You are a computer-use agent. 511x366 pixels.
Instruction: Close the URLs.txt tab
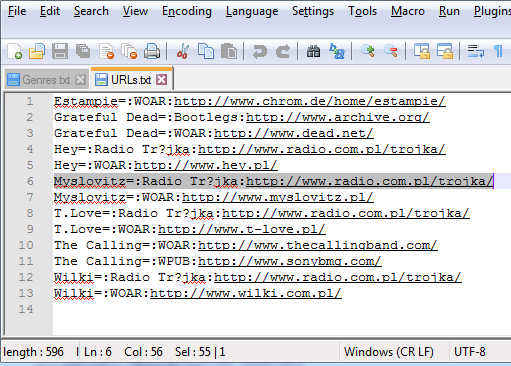click(162, 80)
